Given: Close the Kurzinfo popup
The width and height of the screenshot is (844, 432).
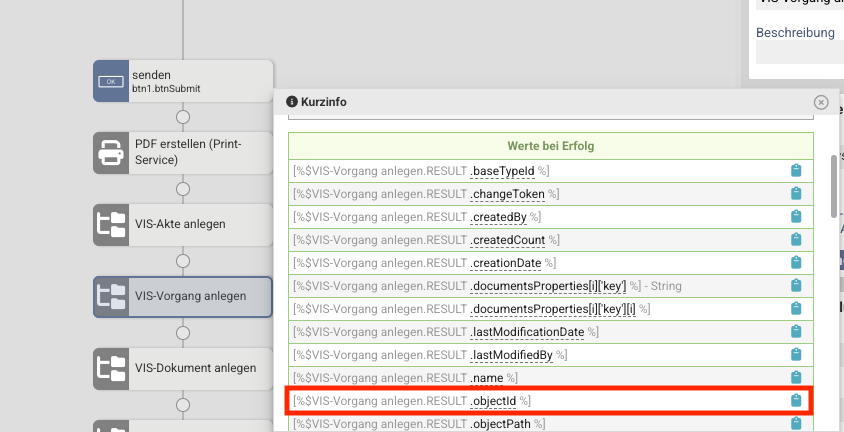Looking at the screenshot, I should [821, 102].
